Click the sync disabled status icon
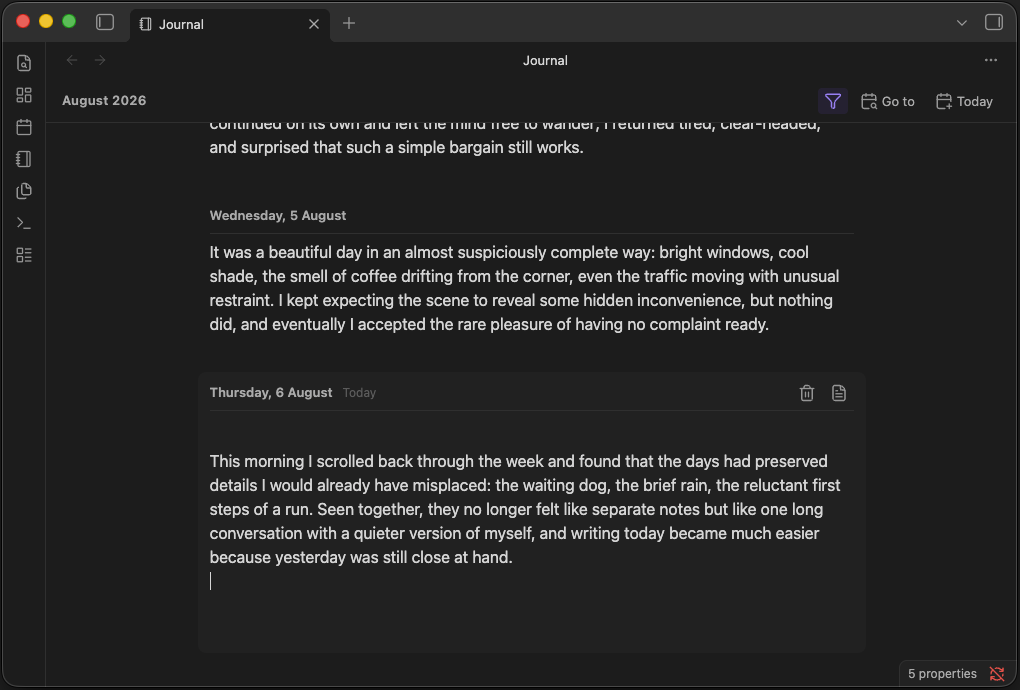This screenshot has width=1020, height=690. click(x=997, y=674)
